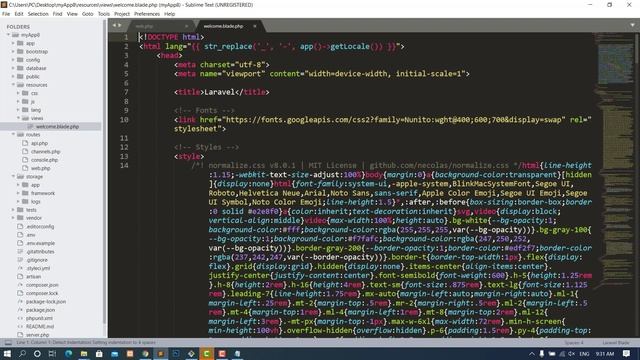The width and height of the screenshot is (640, 360).
Task: Switch to the inactive first tab
Action: [144, 27]
